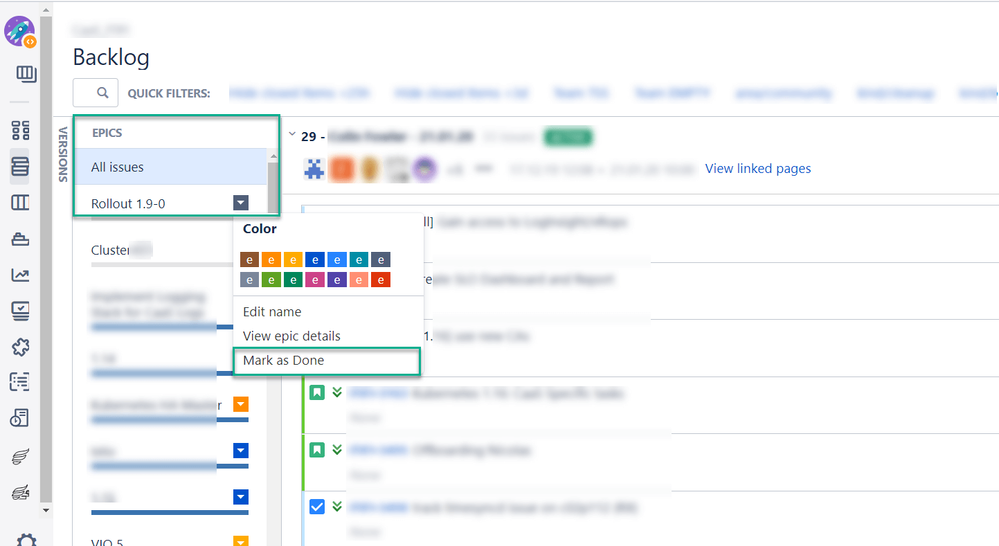Choose View epic details
The image size is (999, 546).
point(292,336)
